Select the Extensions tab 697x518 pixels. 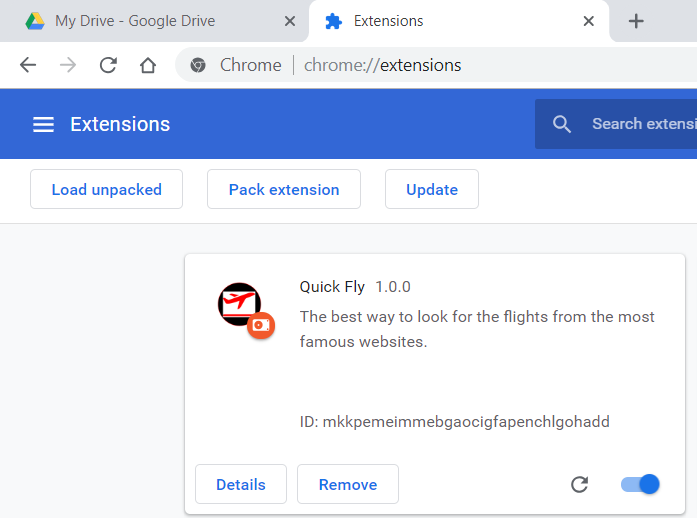(x=459, y=21)
